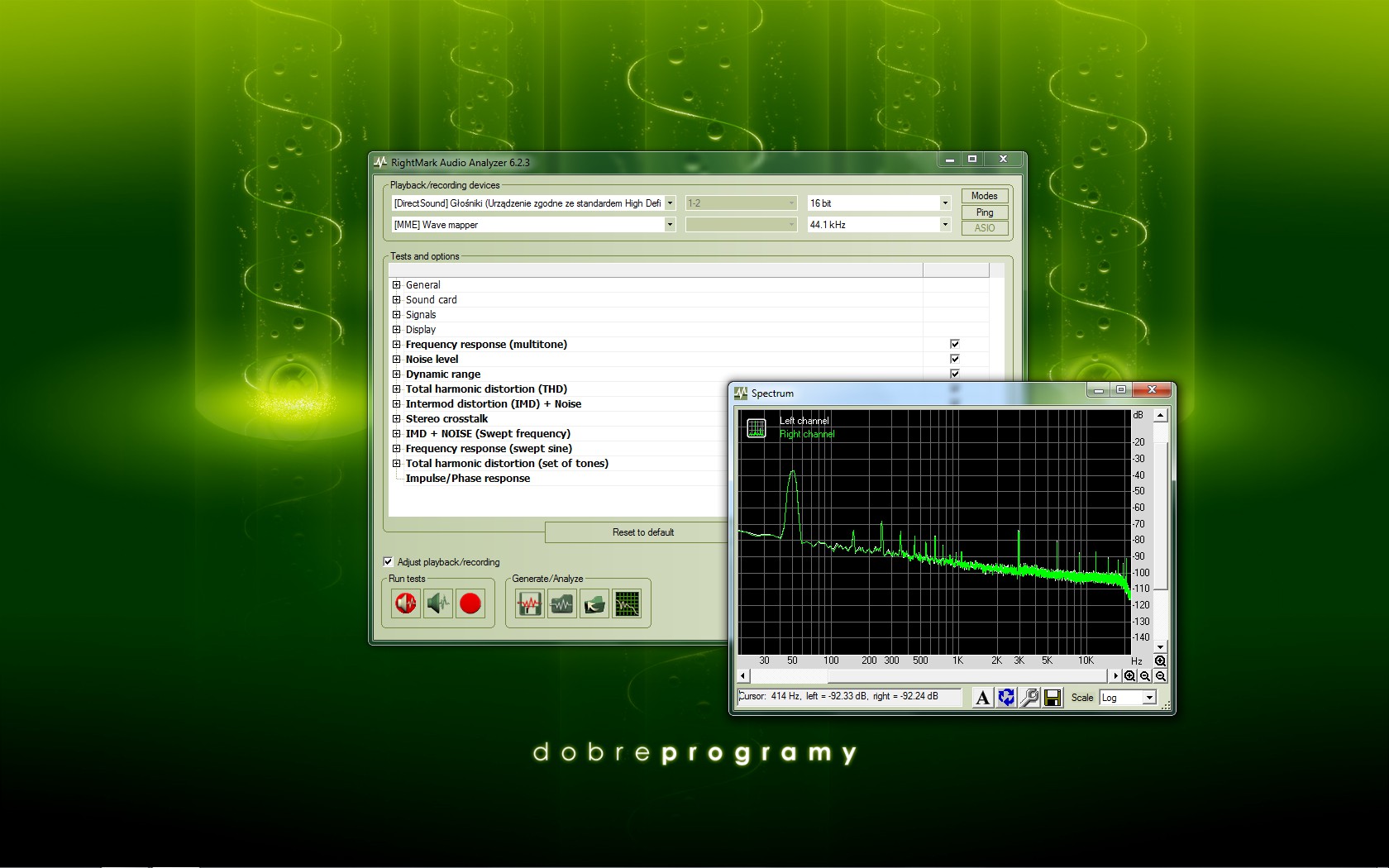The height and width of the screenshot is (868, 1389).
Task: Open the Scale Log dropdown
Action: point(1148,698)
